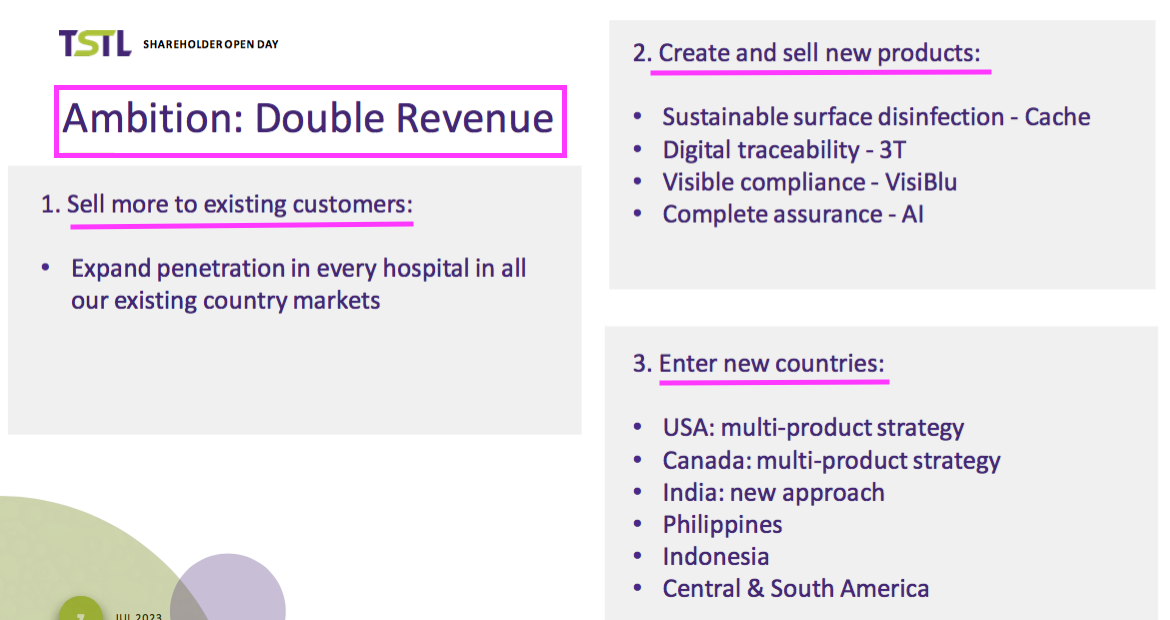The width and height of the screenshot is (1170, 620).
Task: Click the 'JUL 2023' footer date
Action: click(139, 616)
